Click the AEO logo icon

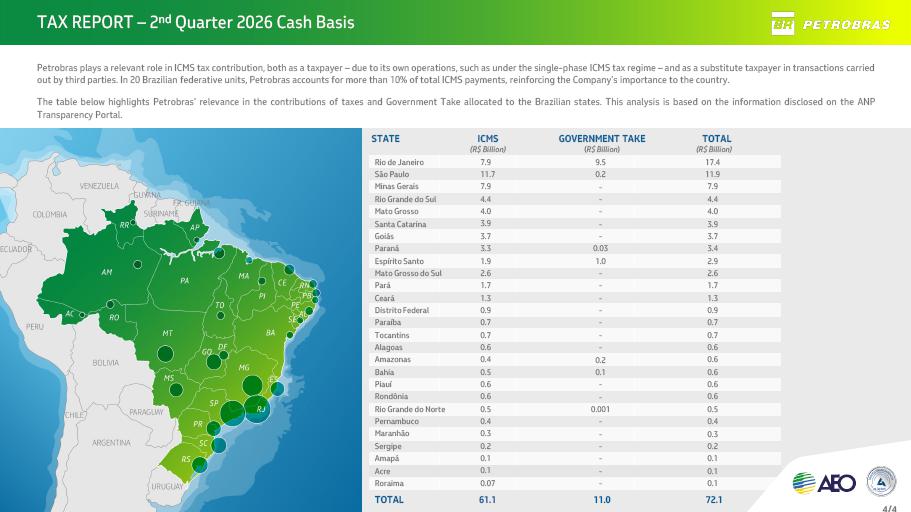[x=824, y=483]
